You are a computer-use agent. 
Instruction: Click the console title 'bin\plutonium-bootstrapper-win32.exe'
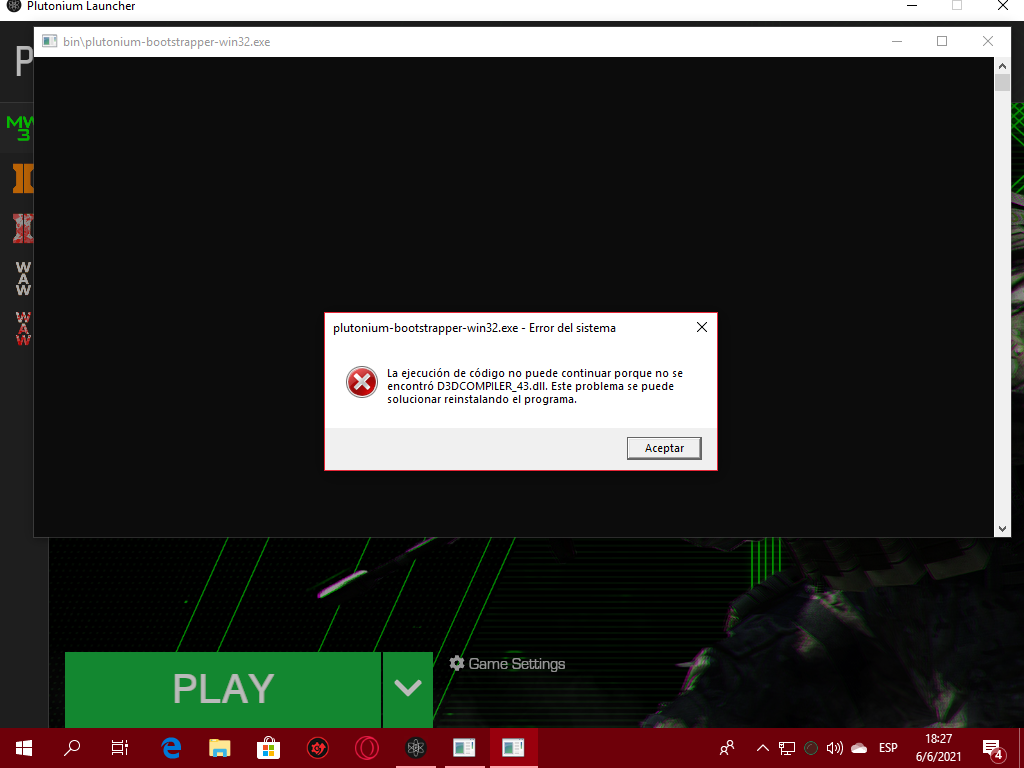point(167,42)
